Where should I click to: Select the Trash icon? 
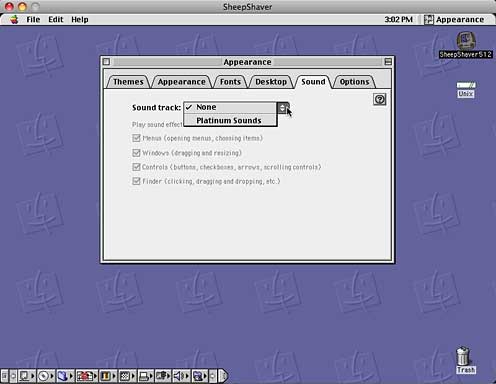point(465,360)
